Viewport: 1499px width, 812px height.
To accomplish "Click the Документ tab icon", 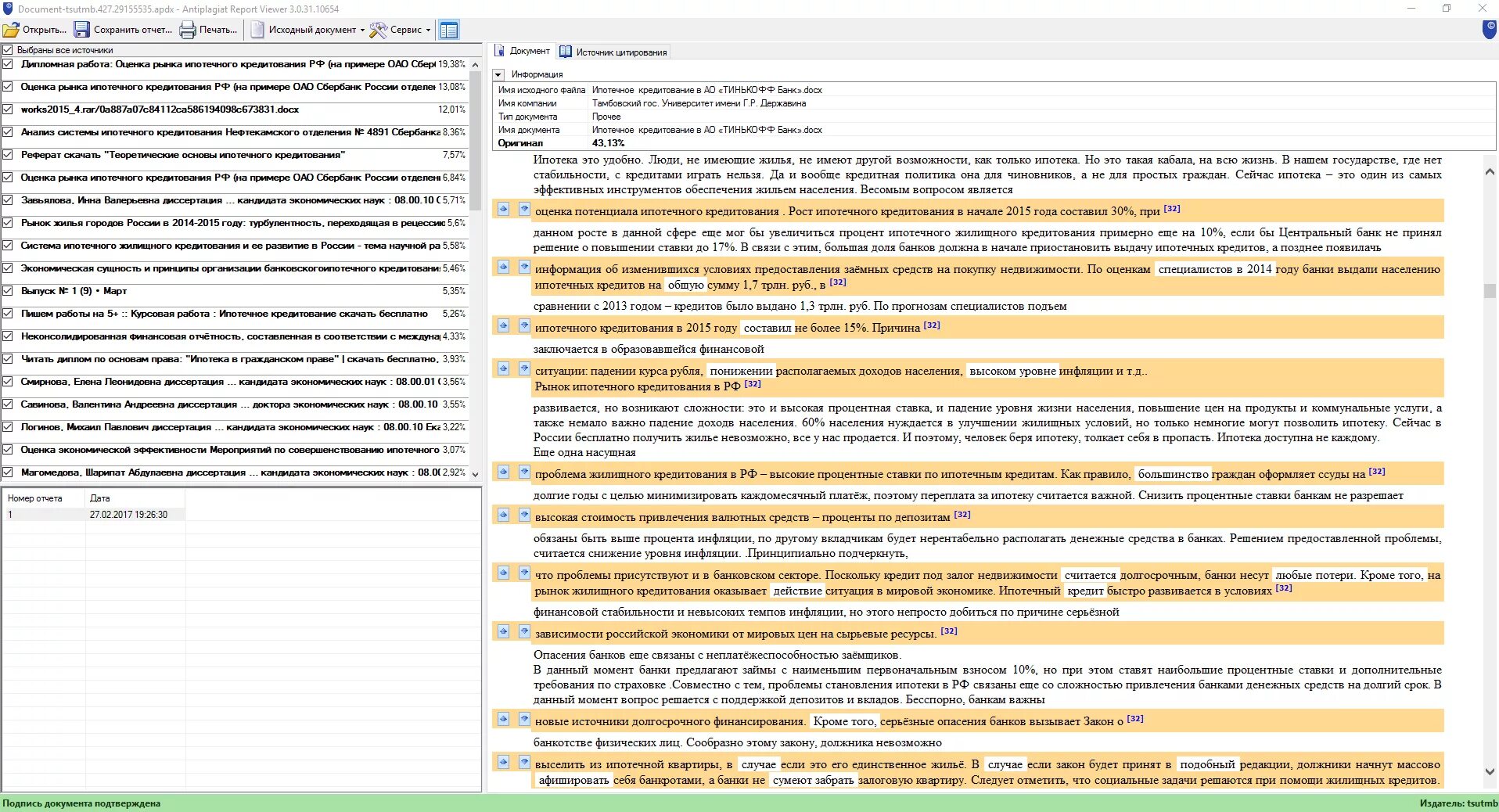I will (x=499, y=51).
